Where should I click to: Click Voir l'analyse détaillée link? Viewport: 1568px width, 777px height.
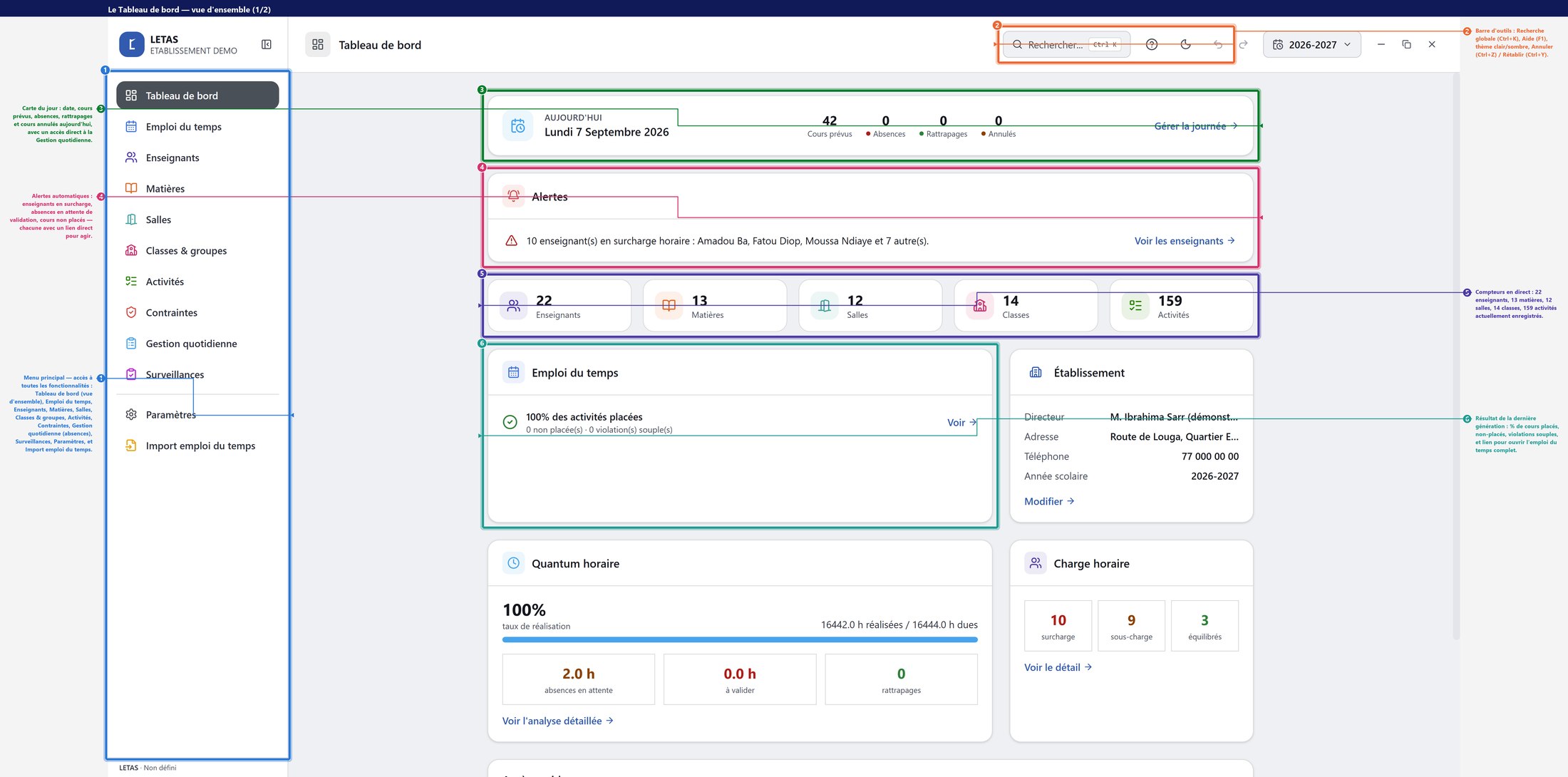(557, 721)
